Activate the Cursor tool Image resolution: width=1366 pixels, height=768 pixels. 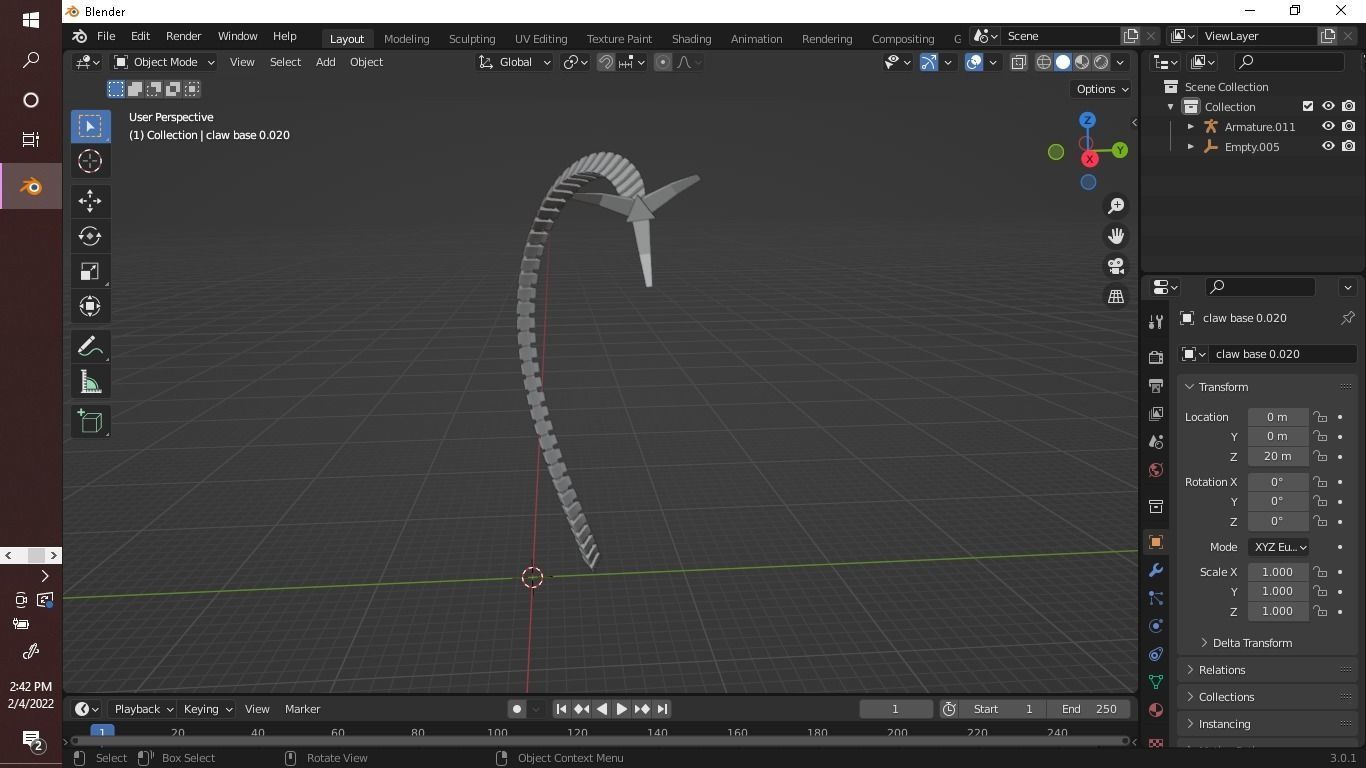pyautogui.click(x=90, y=161)
